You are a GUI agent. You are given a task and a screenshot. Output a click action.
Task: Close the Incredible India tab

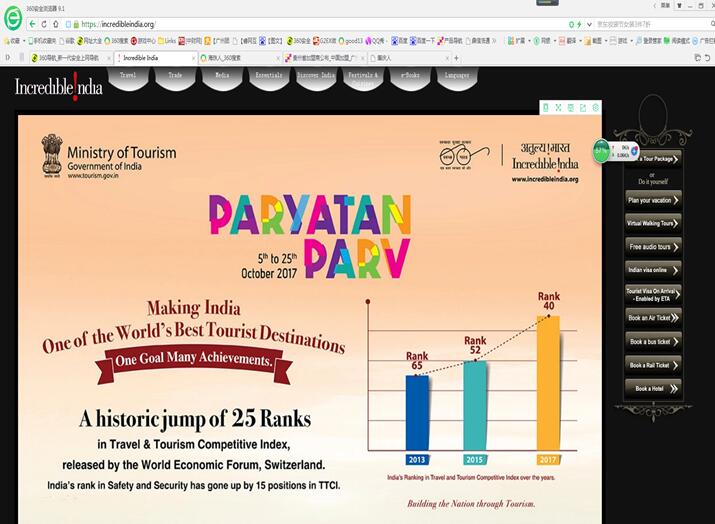193,58
